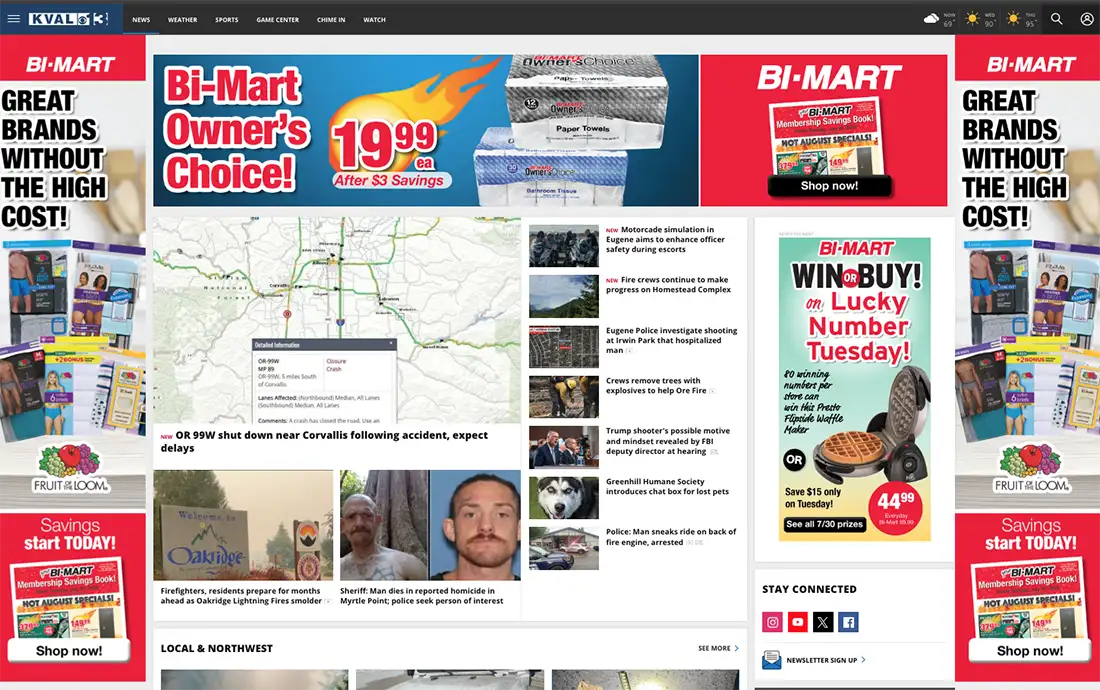Open the user account icon
This screenshot has height=690, width=1100.
point(1087,19)
